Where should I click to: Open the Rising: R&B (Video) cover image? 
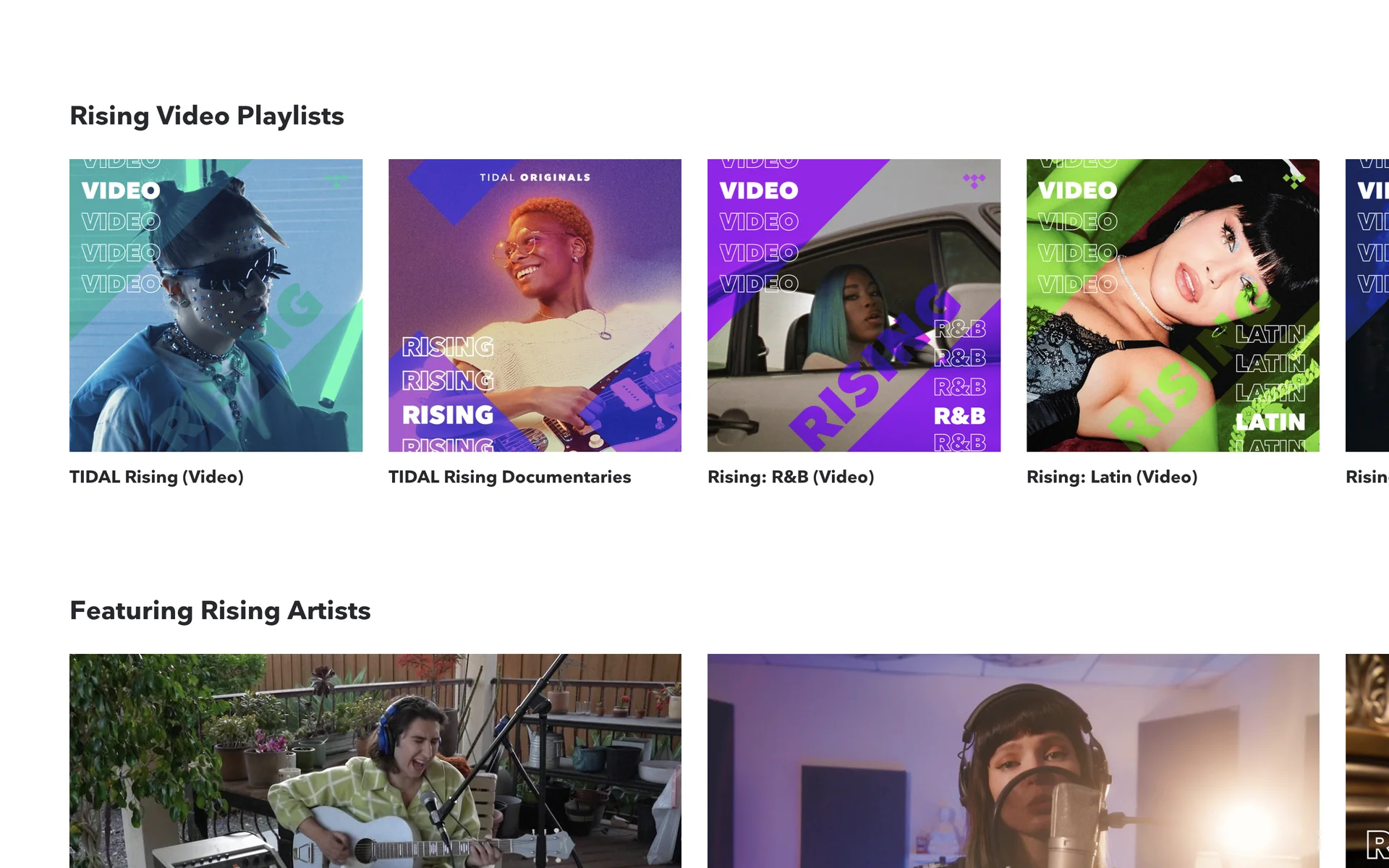click(854, 305)
